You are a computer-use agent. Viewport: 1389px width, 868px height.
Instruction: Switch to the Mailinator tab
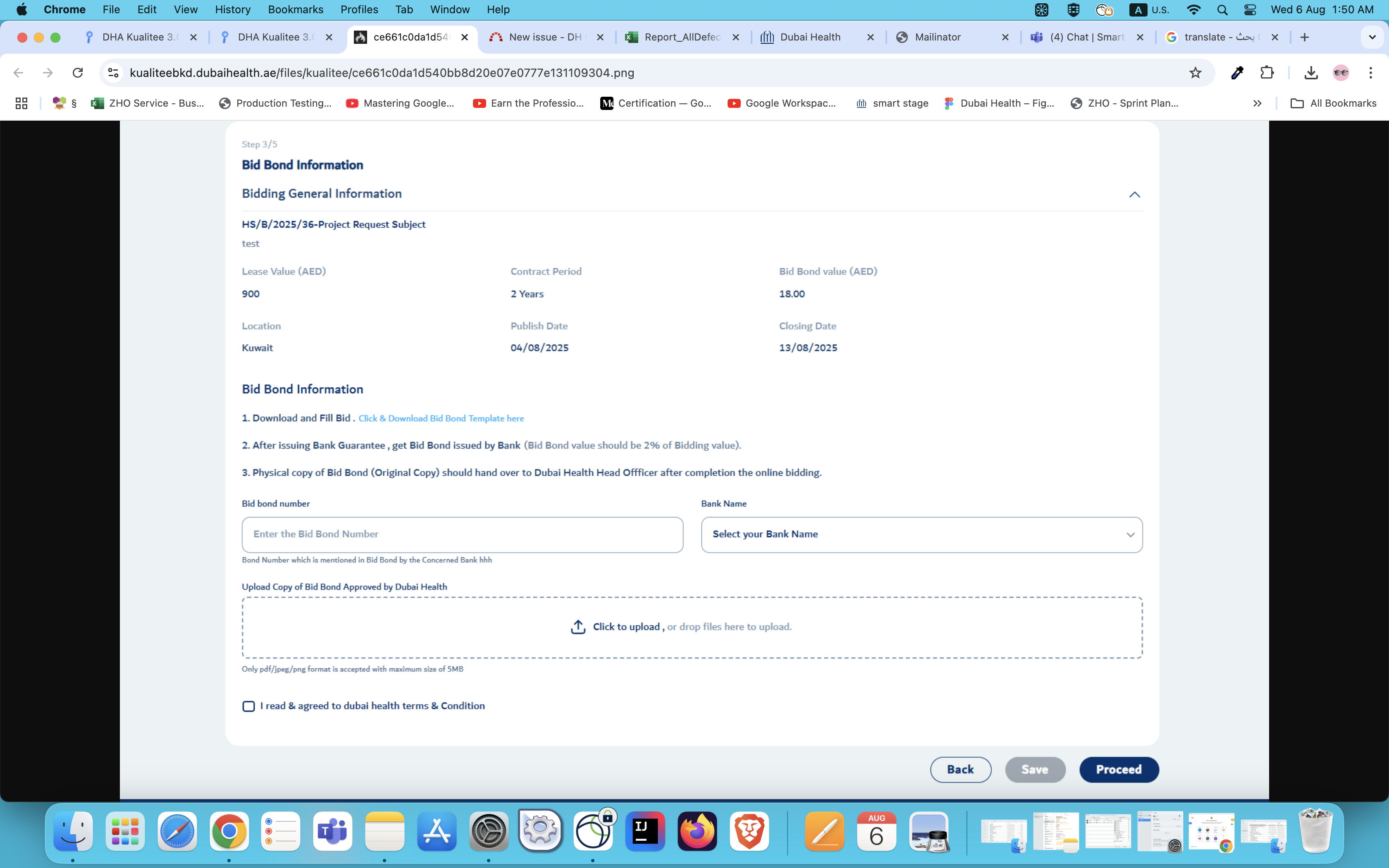pyautogui.click(x=938, y=37)
